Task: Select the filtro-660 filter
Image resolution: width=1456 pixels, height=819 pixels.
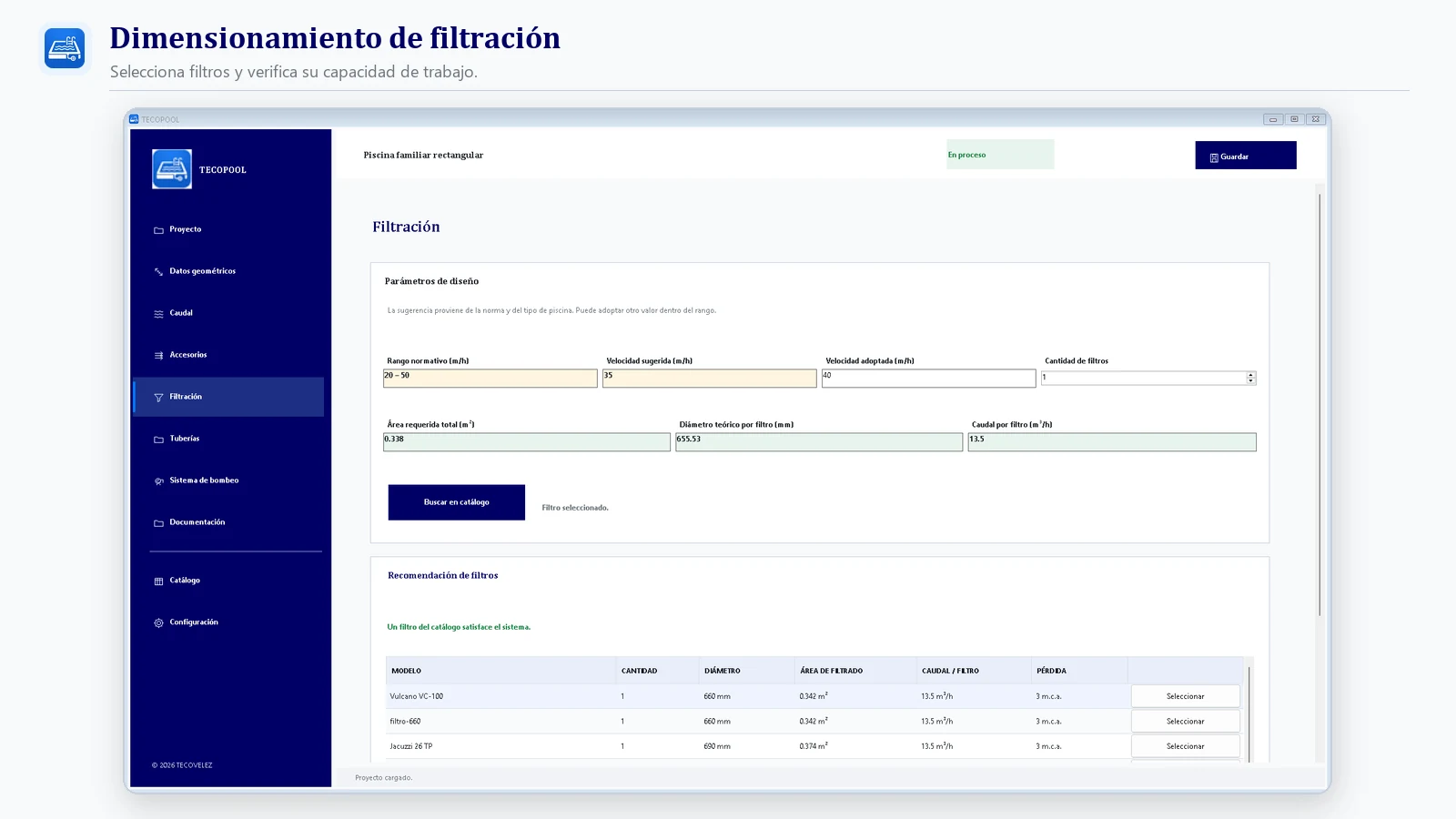Action: point(1186,721)
